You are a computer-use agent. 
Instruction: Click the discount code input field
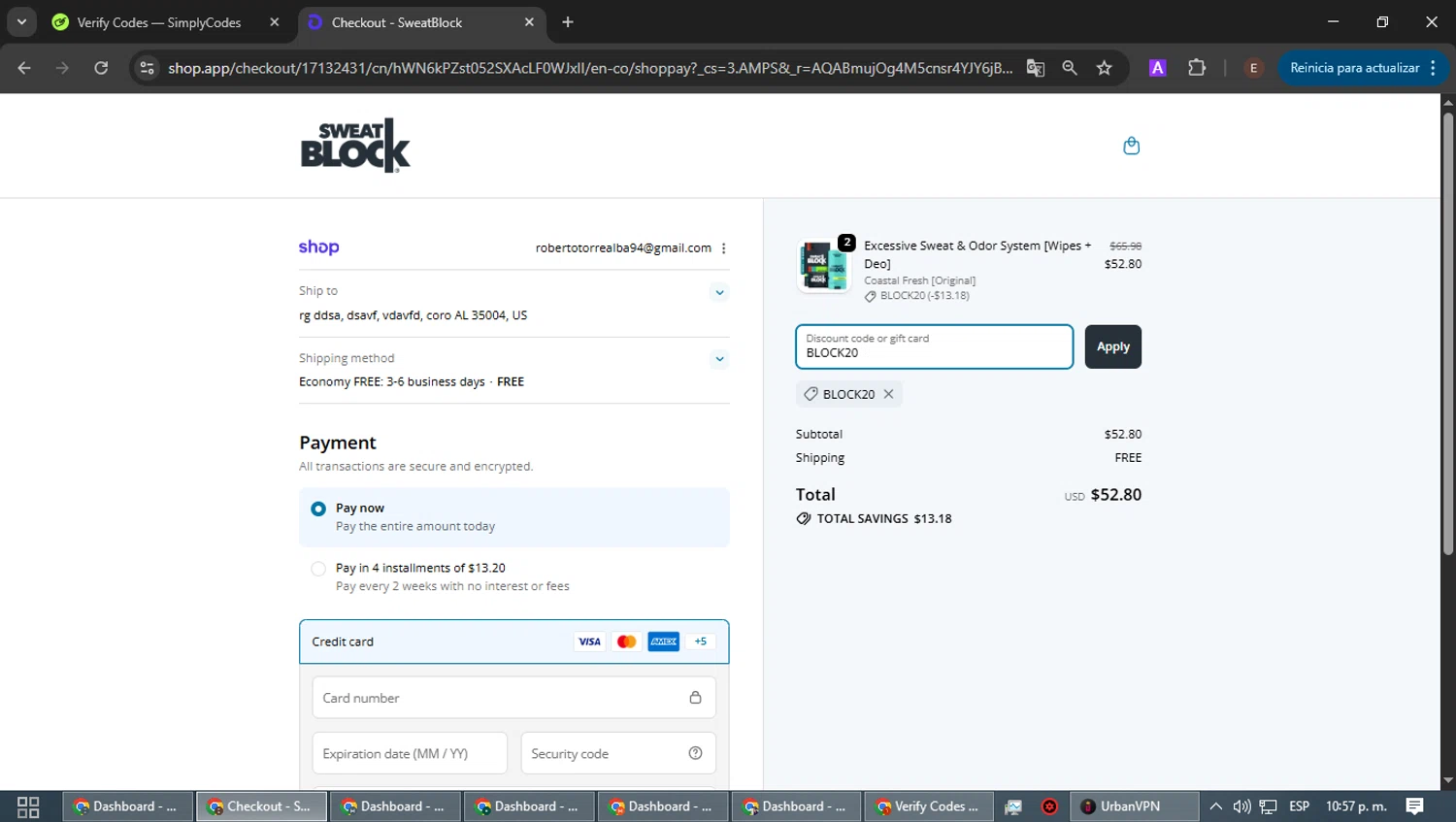point(934,346)
